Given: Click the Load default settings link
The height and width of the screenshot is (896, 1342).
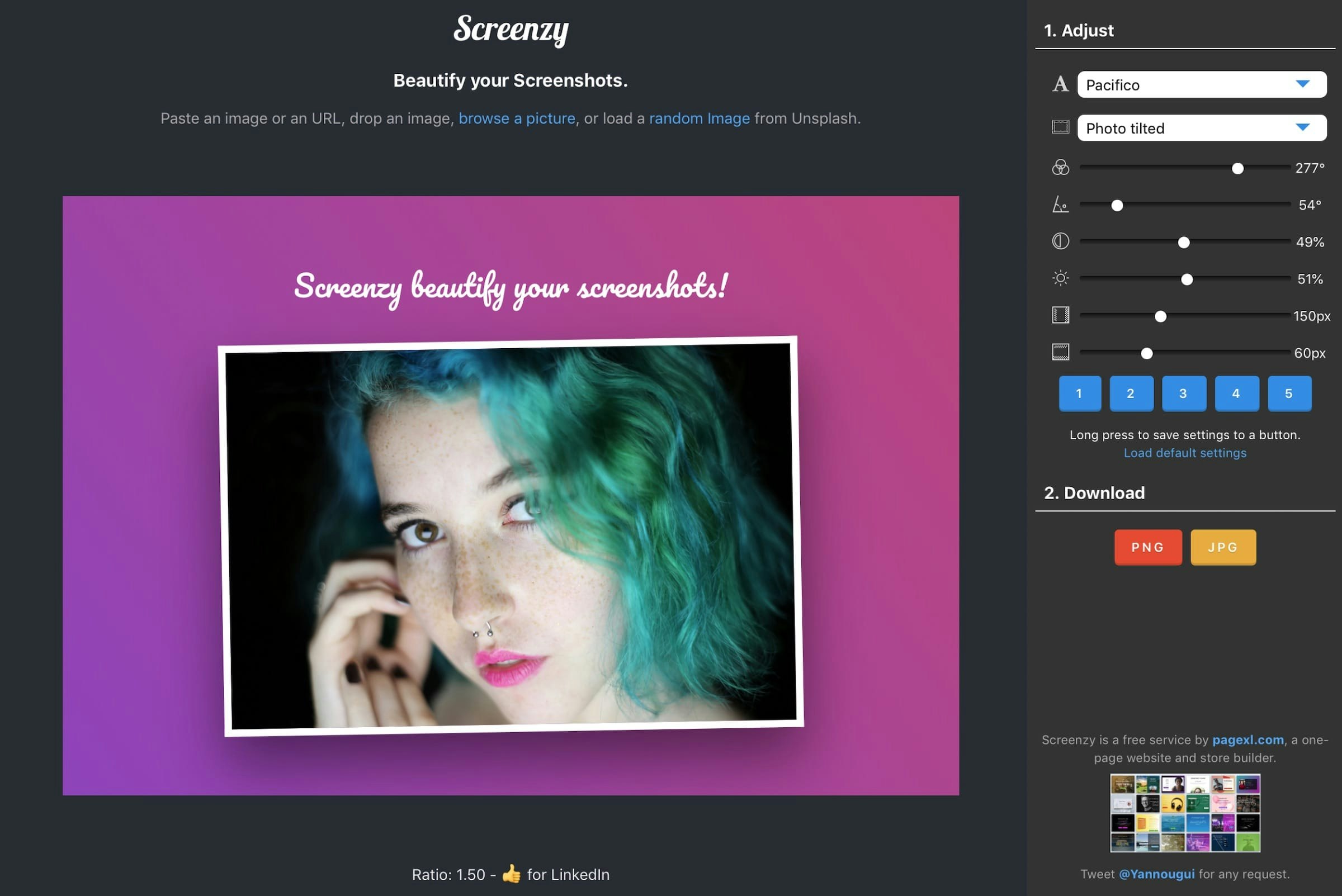Looking at the screenshot, I should (x=1184, y=453).
